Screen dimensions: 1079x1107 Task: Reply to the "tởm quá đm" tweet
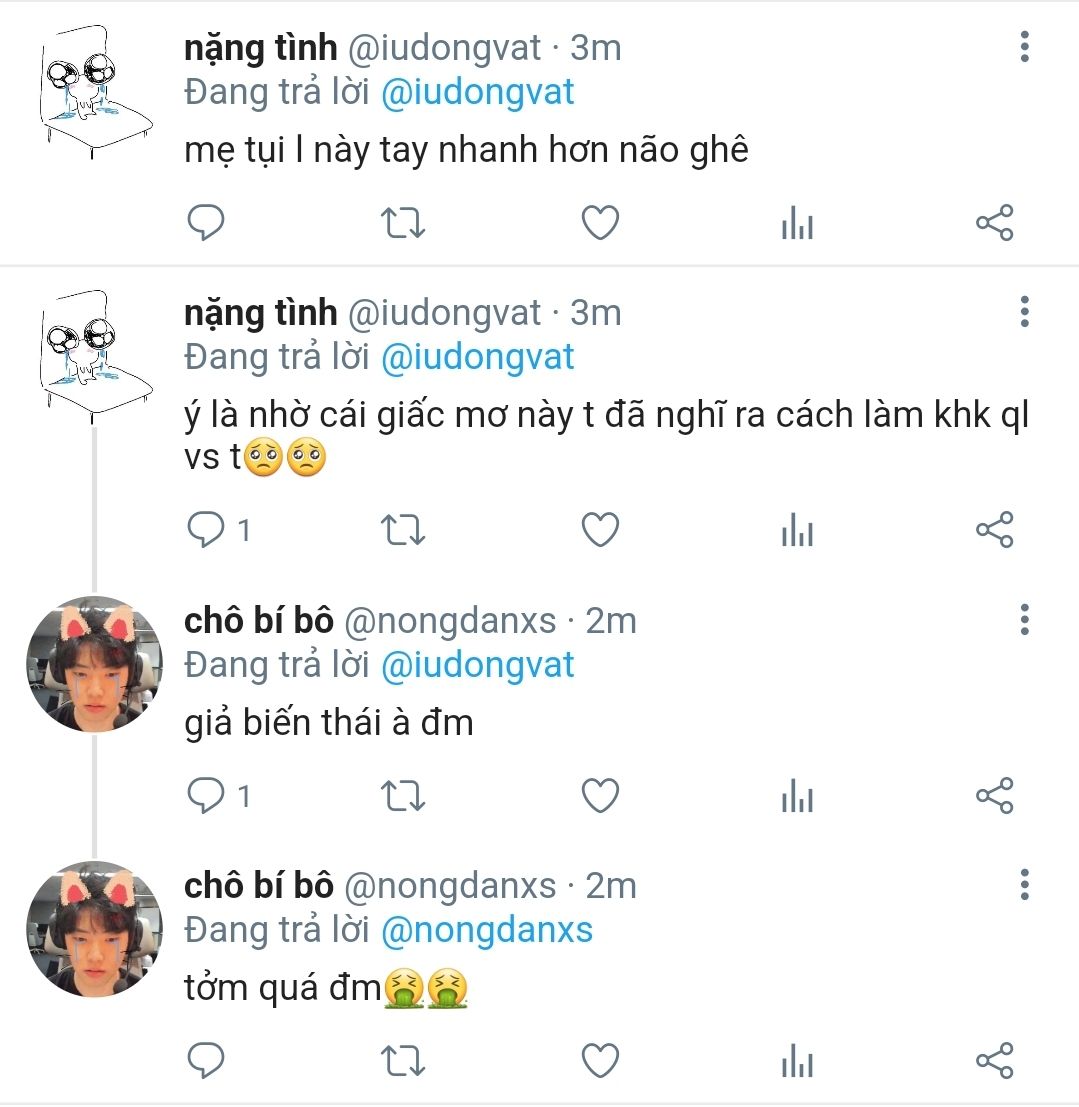click(206, 1060)
